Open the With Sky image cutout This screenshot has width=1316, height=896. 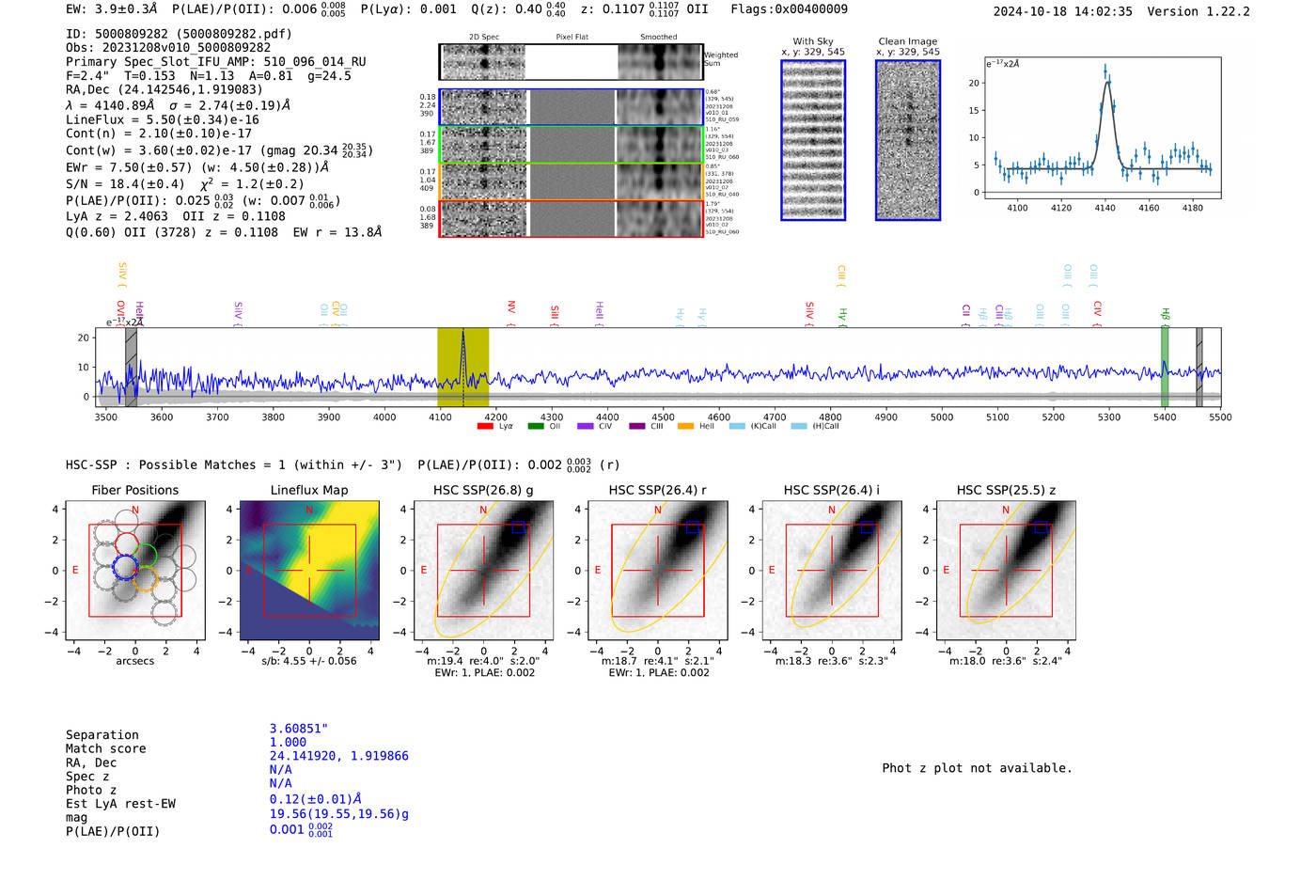[813, 140]
